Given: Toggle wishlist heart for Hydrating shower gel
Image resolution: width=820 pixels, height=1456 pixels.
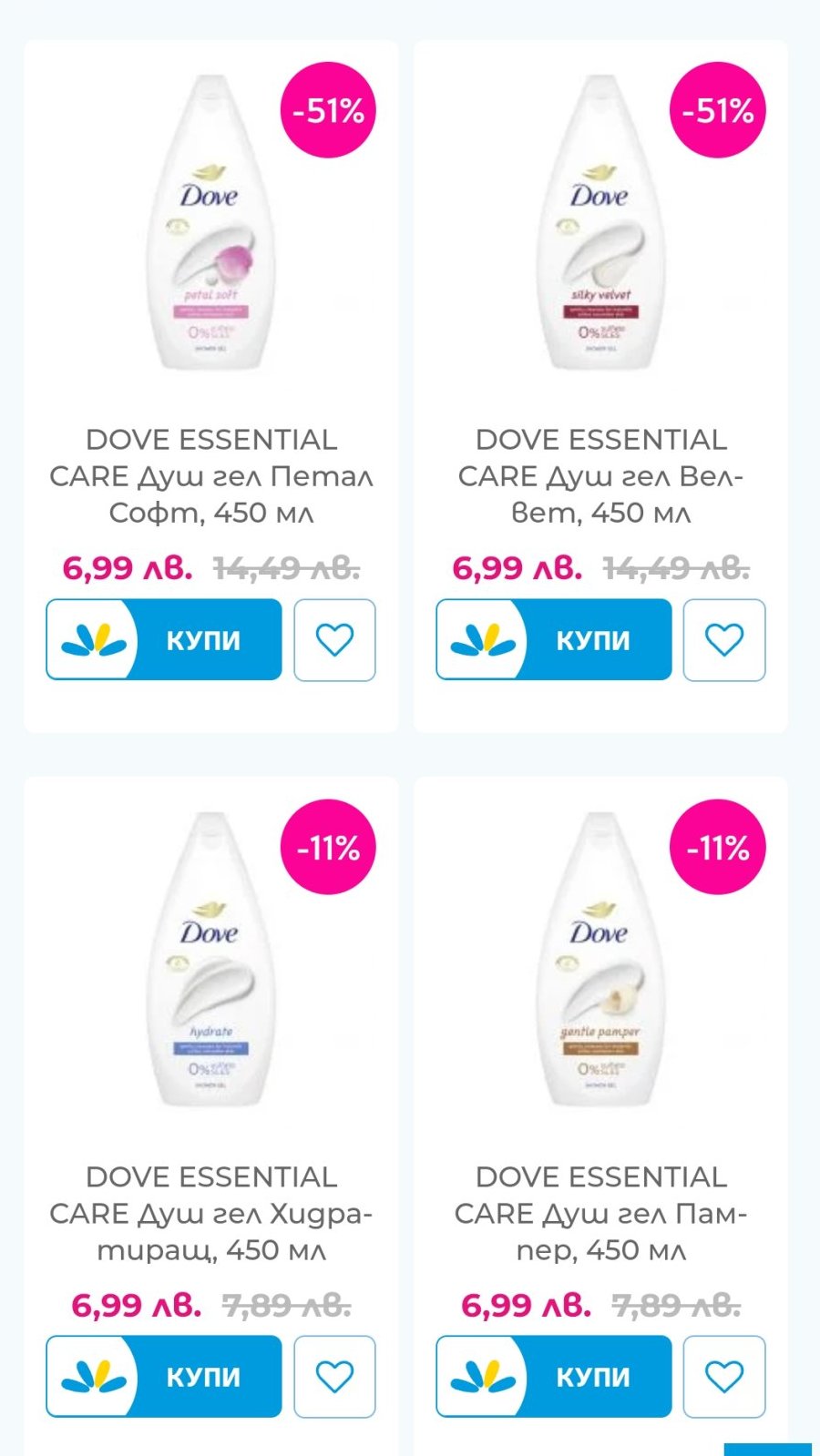Looking at the screenshot, I should click(334, 1376).
